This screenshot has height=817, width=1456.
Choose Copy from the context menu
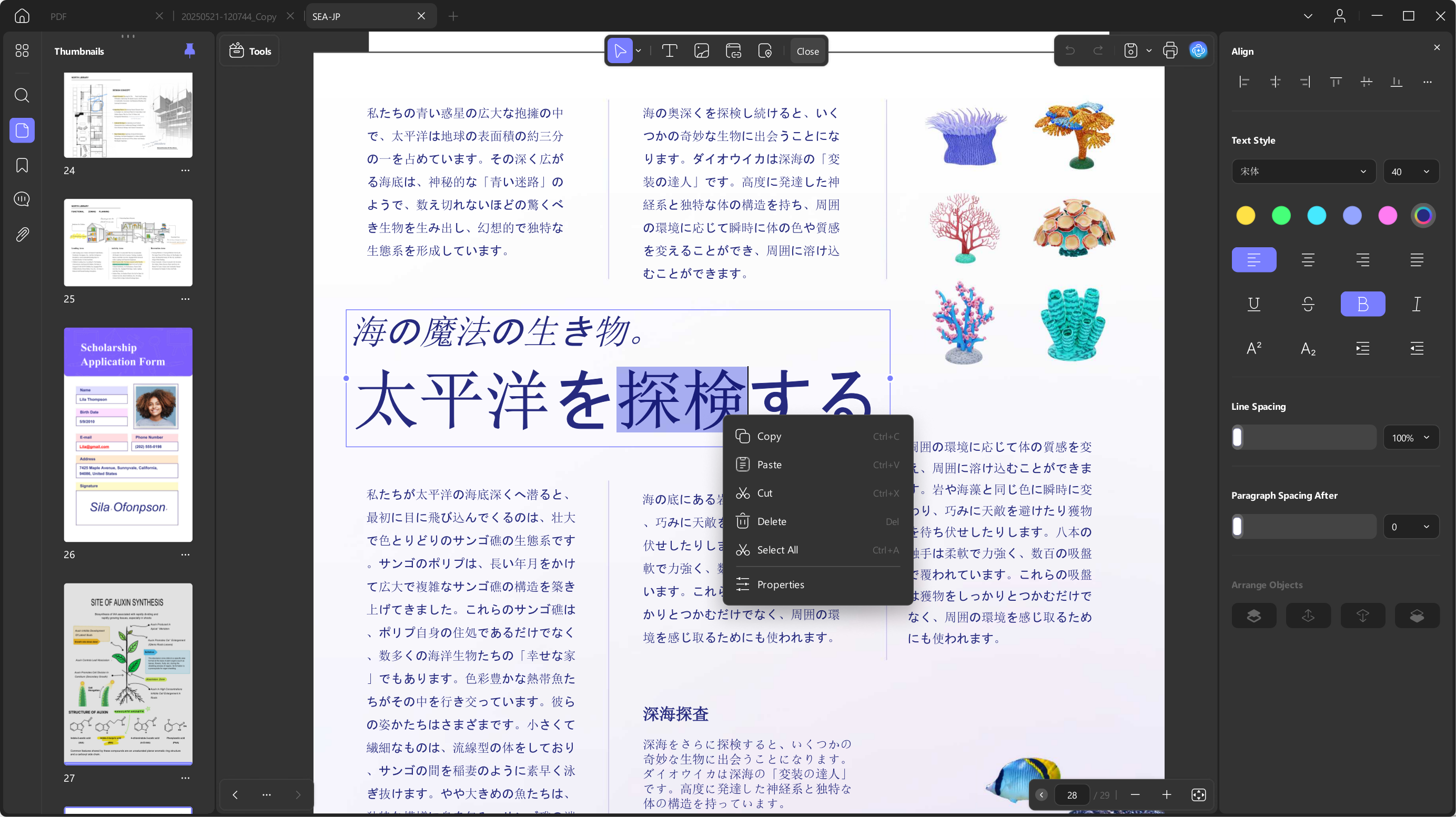(769, 437)
